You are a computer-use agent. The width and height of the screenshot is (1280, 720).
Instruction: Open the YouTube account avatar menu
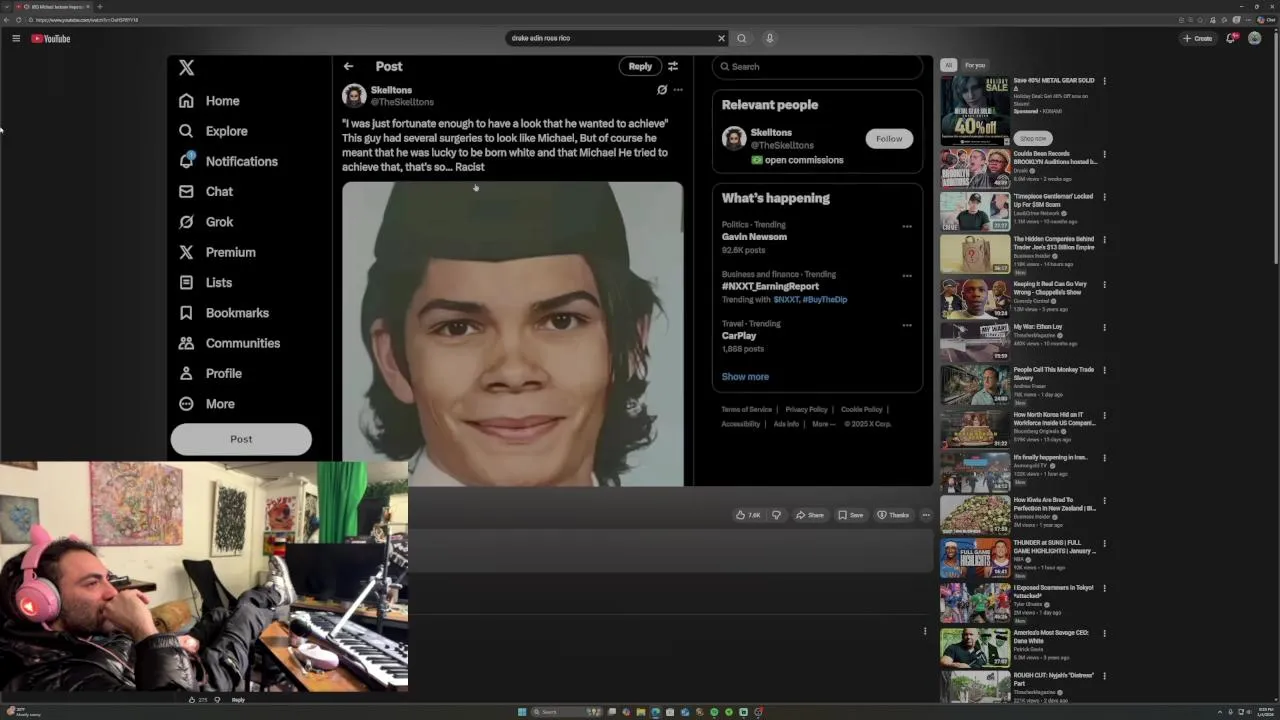pyautogui.click(x=1254, y=38)
